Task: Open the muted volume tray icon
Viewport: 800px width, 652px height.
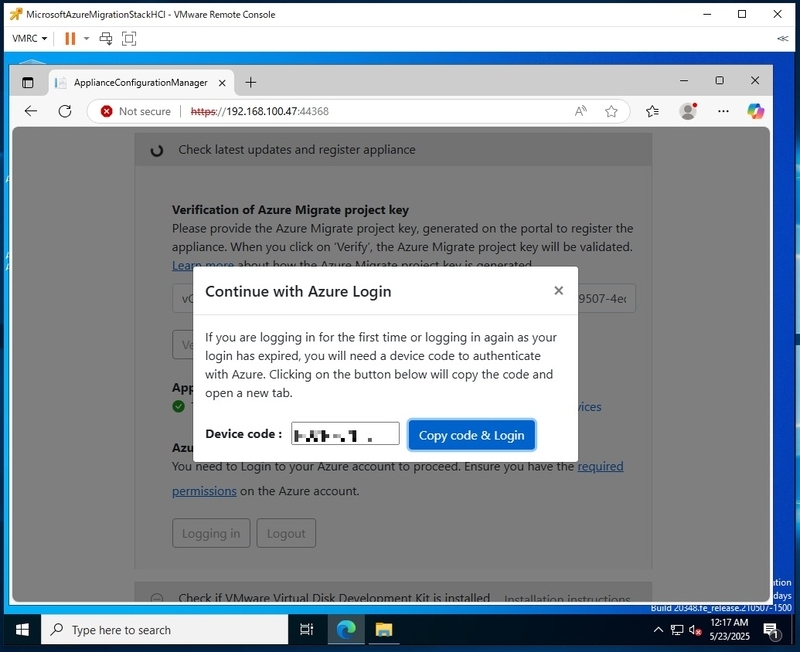Action: pyautogui.click(x=695, y=630)
